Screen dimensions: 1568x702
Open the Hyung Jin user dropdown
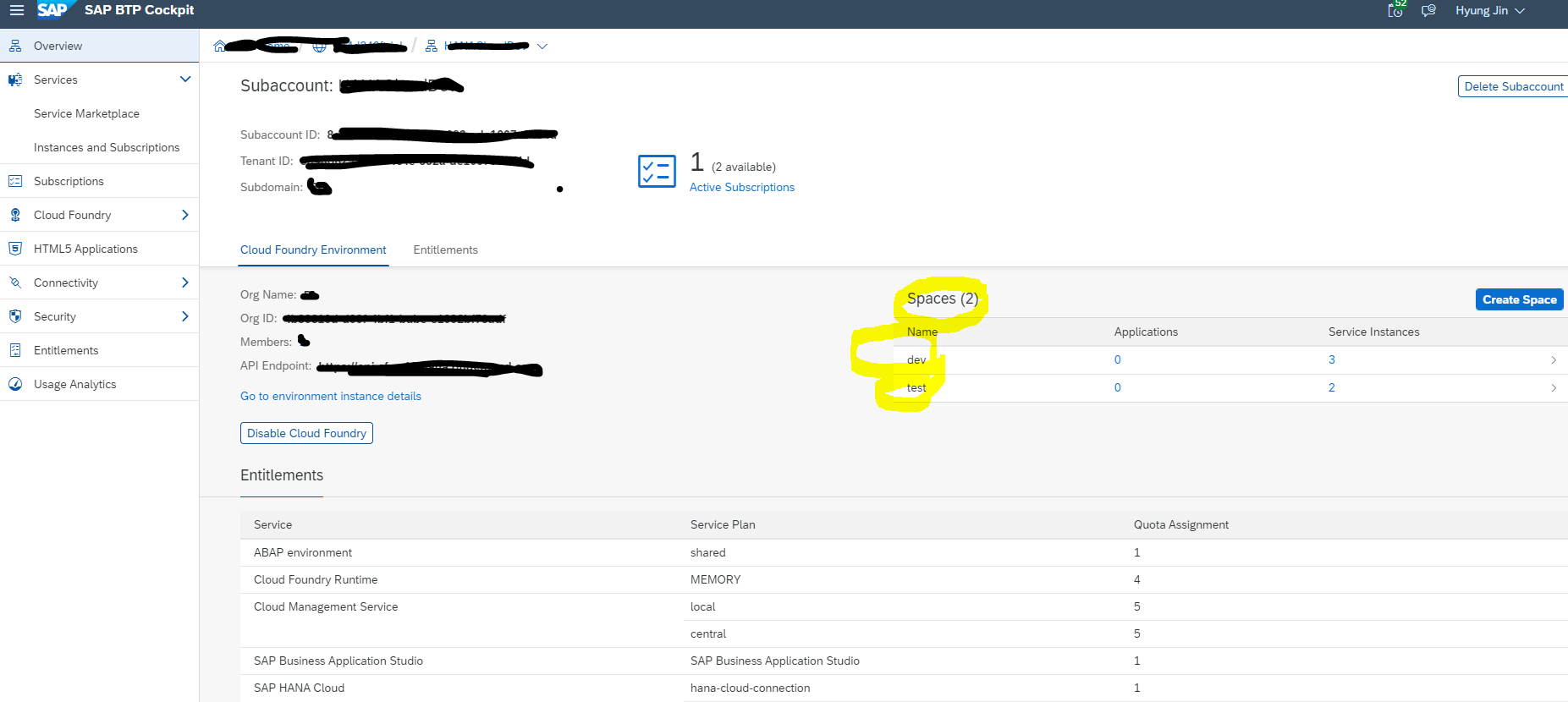(x=1489, y=10)
